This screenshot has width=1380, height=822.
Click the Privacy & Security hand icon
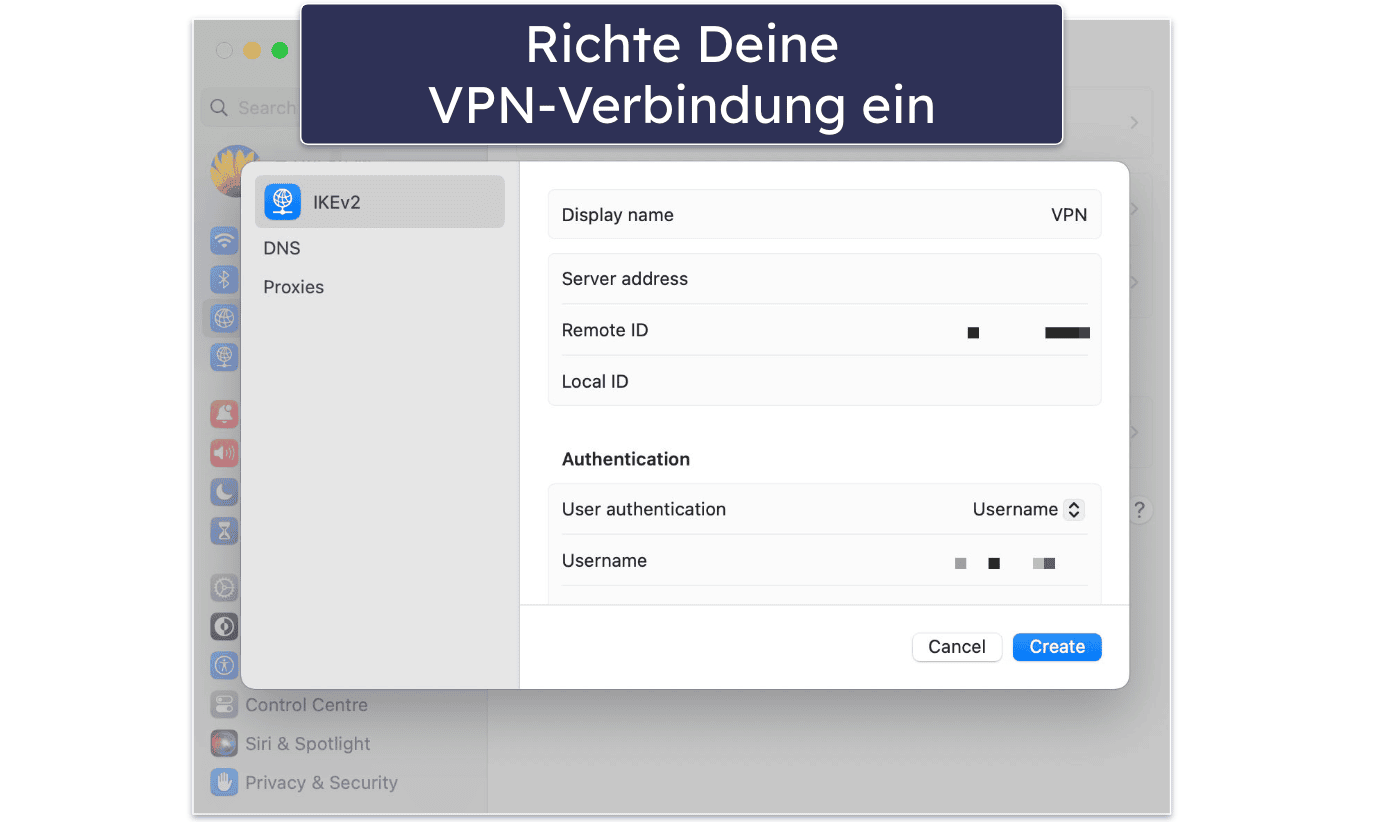tap(224, 783)
